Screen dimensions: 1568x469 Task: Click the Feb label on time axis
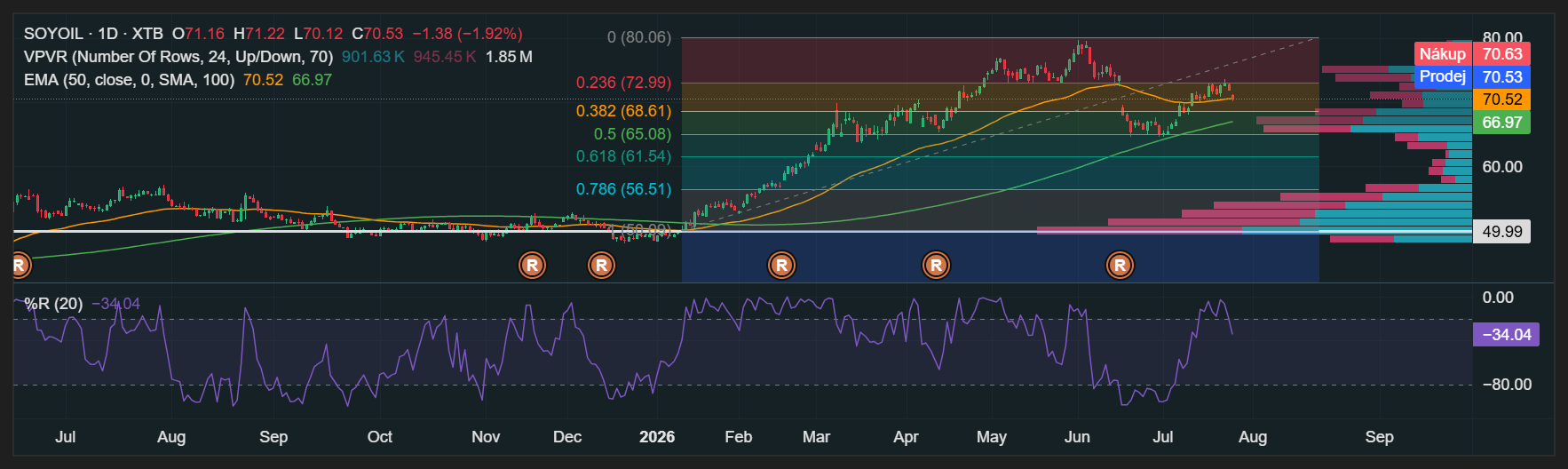click(738, 437)
